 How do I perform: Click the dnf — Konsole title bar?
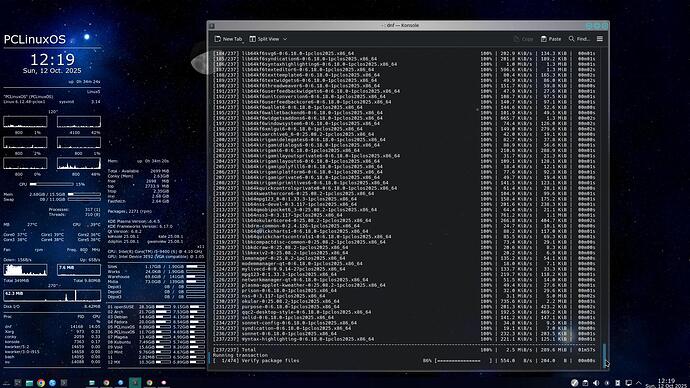coord(400,26)
